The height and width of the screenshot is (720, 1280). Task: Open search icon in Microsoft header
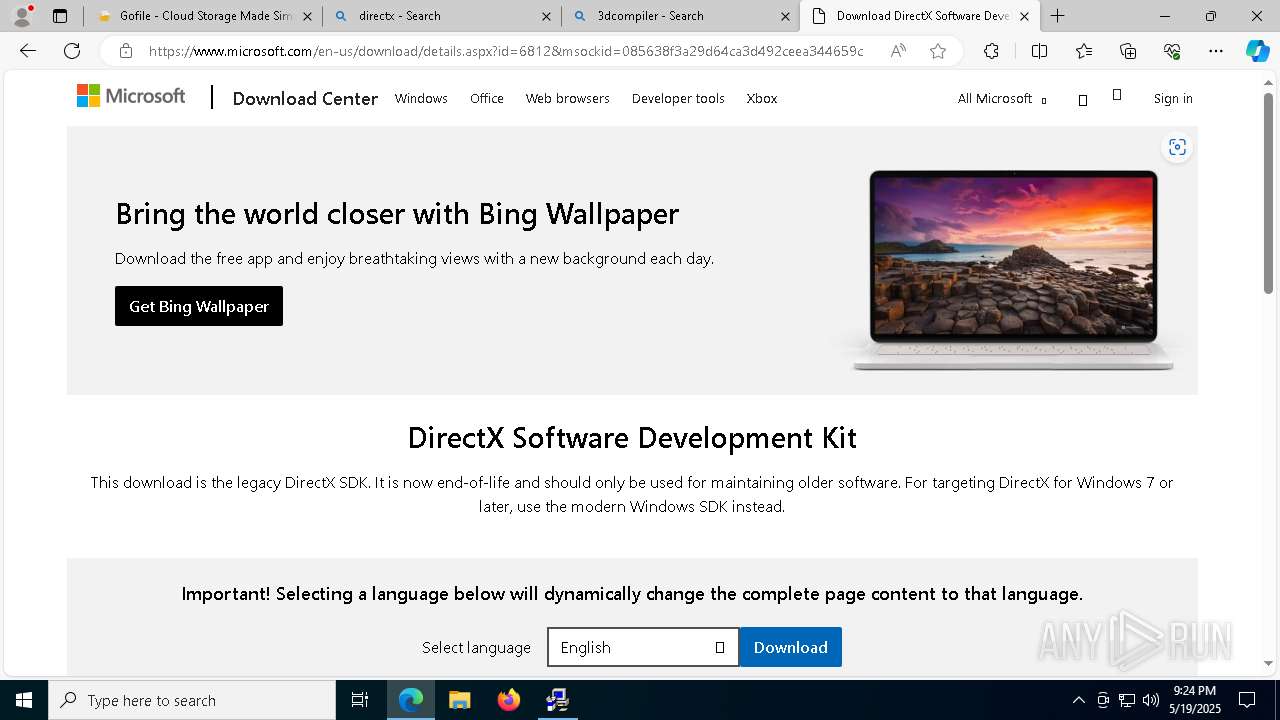click(1082, 99)
